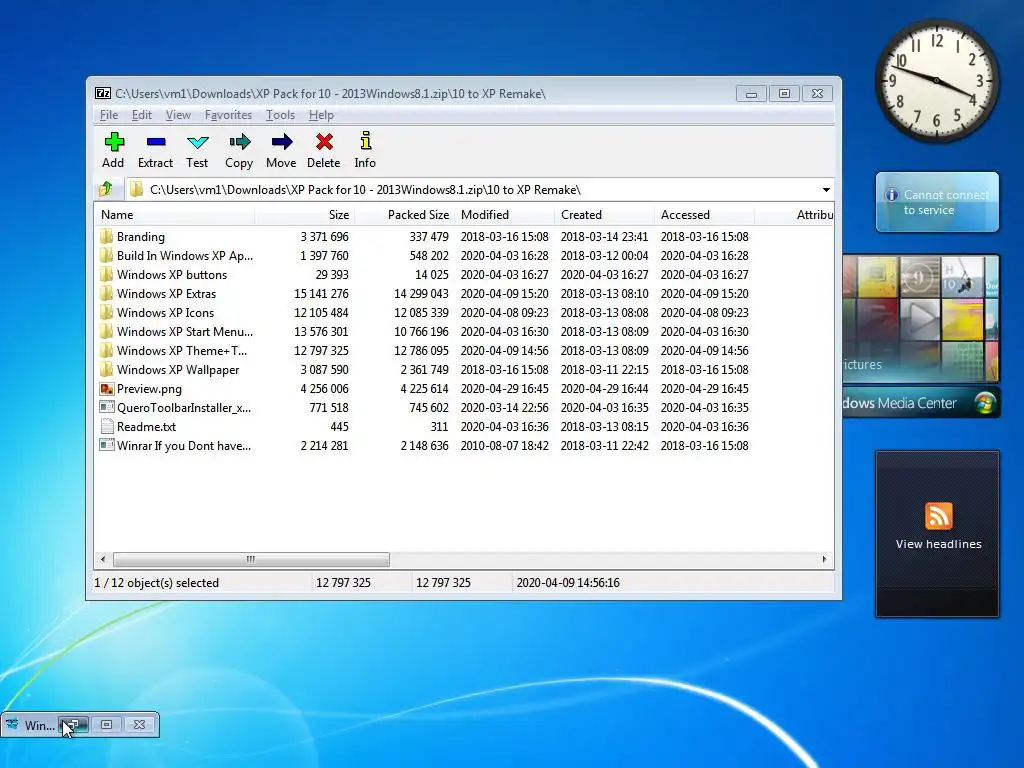This screenshot has width=1024, height=768.
Task: Sort by the Attributes column header
Action: (x=794, y=214)
